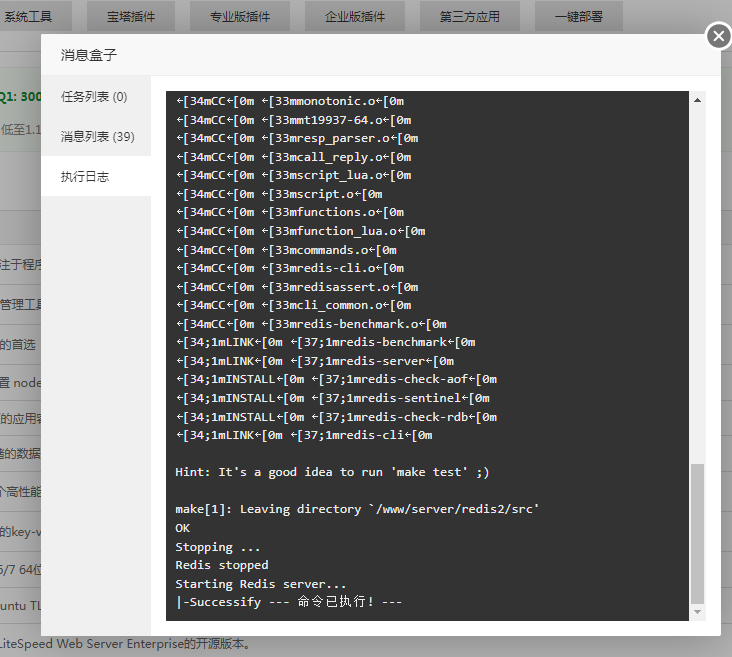Click log line containing resp_parser.o

tap(297, 138)
